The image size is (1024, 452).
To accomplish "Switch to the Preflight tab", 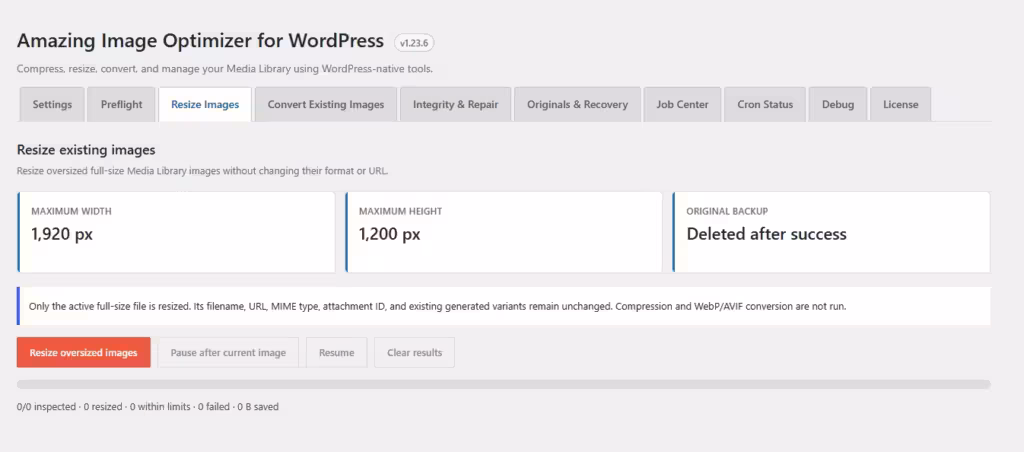I will pyautogui.click(x=121, y=105).
